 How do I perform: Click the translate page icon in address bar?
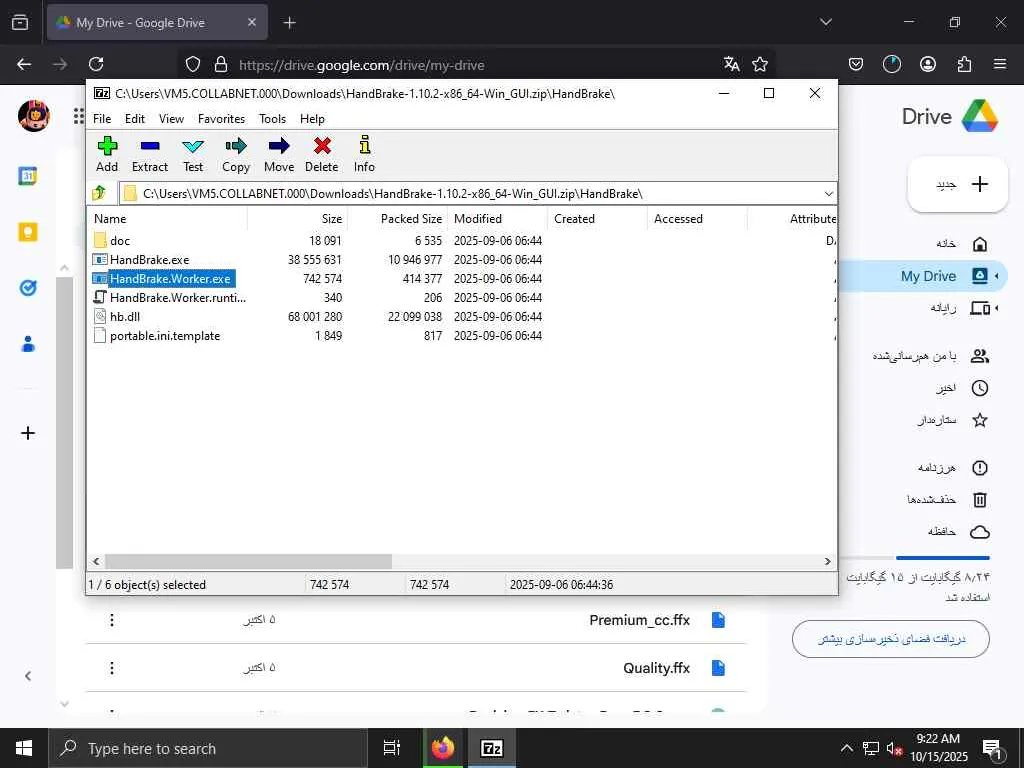click(731, 64)
